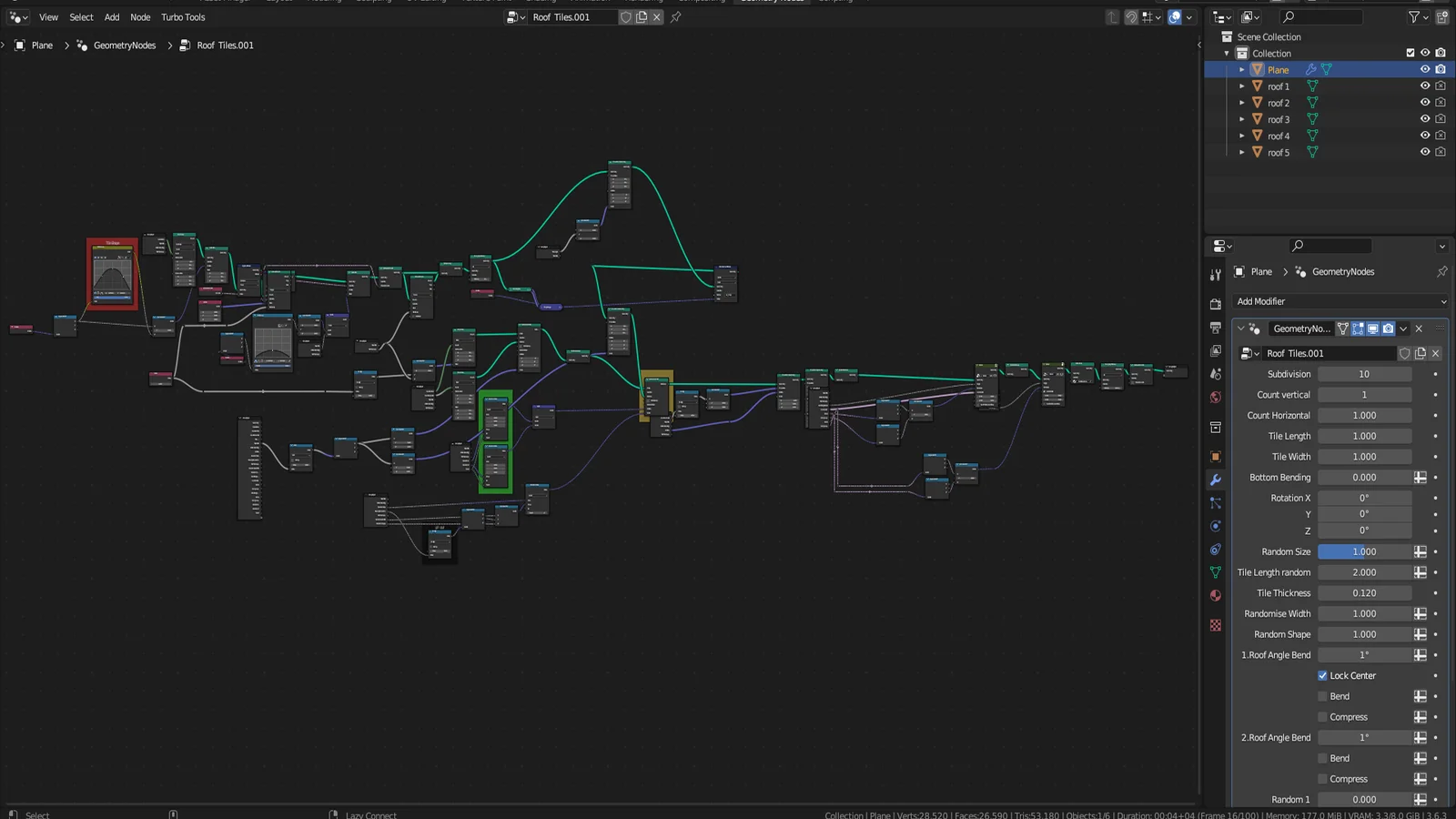Open the Particle Properties tab
This screenshot has height=819, width=1456.
[x=1215, y=502]
